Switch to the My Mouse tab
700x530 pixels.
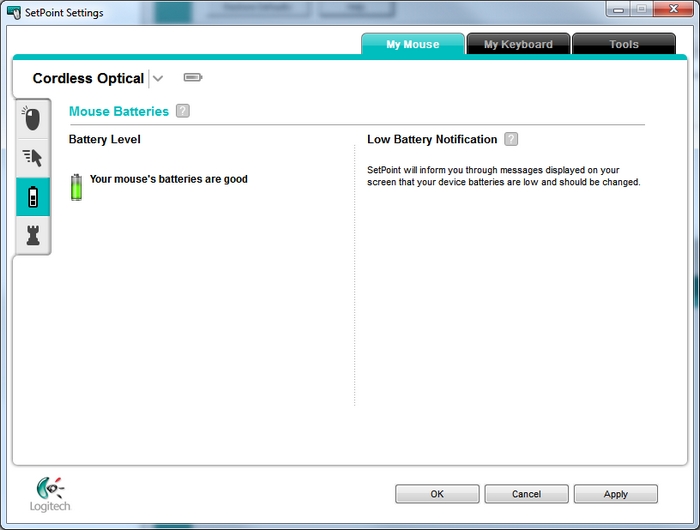pos(412,44)
